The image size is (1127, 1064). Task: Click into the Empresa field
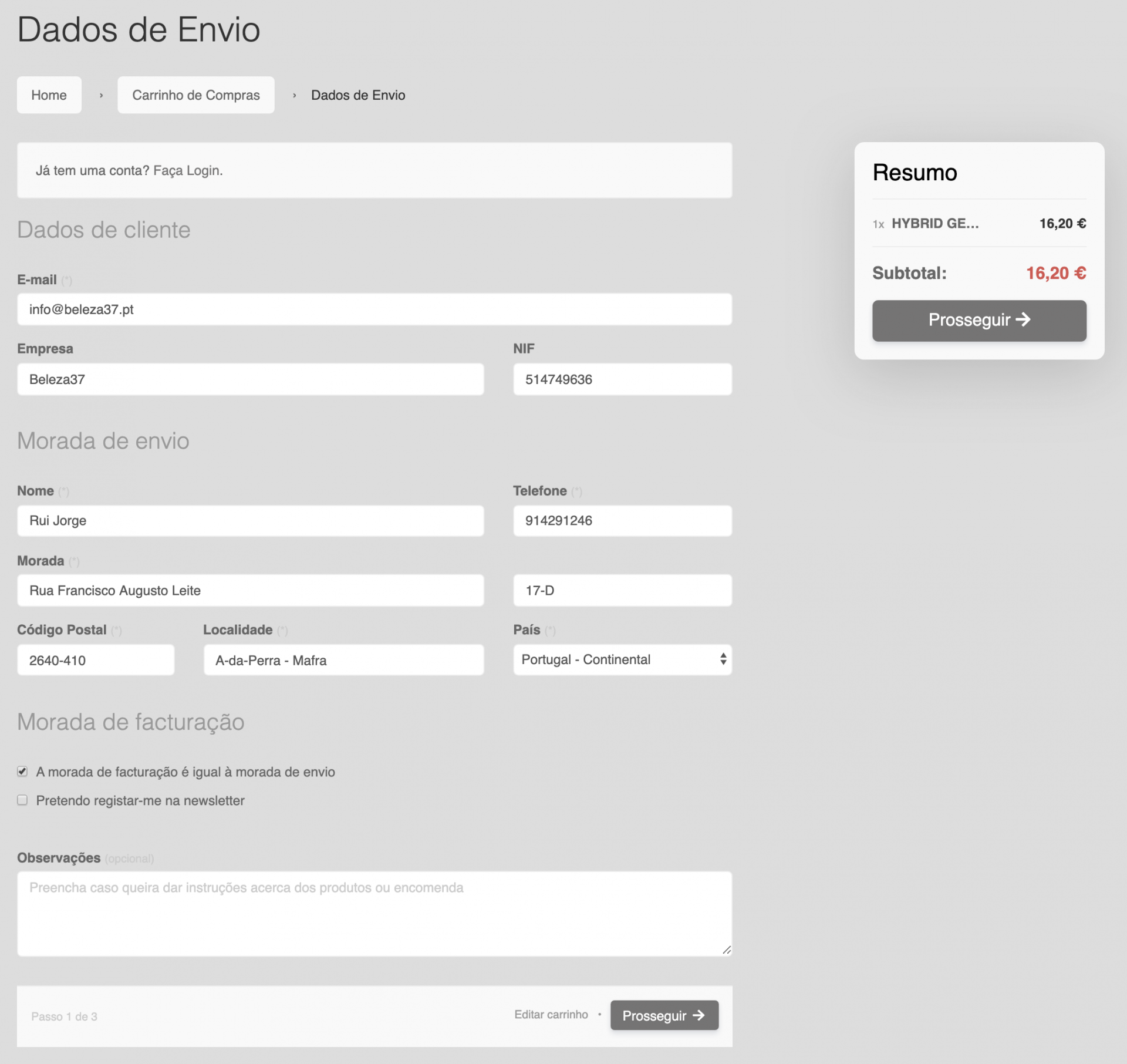tap(250, 379)
